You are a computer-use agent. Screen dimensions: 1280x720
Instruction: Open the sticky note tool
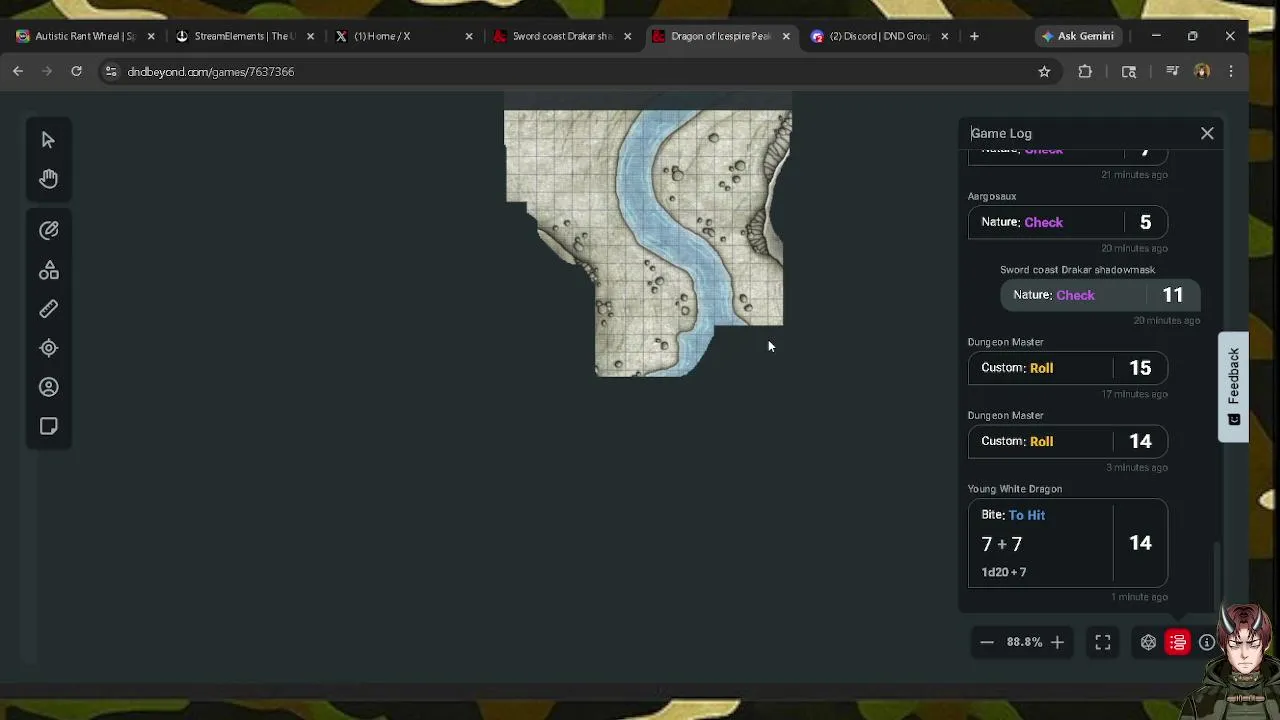(x=48, y=426)
